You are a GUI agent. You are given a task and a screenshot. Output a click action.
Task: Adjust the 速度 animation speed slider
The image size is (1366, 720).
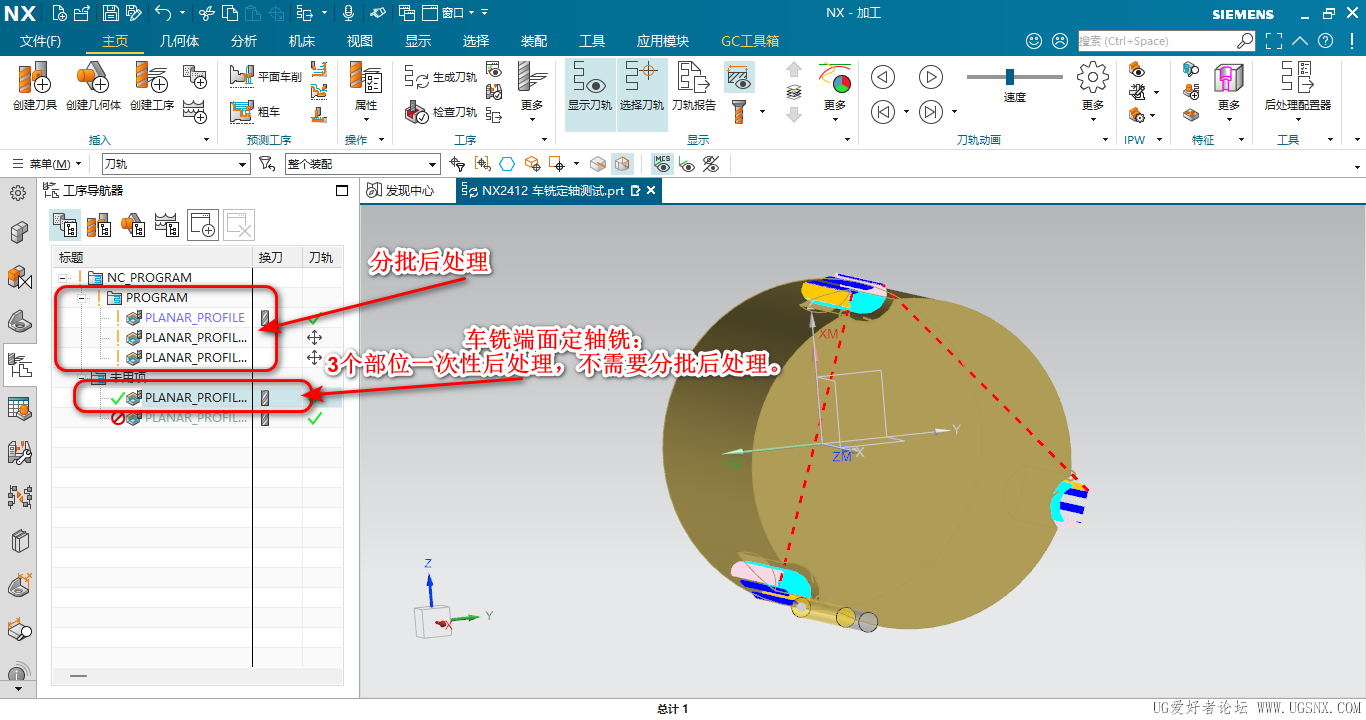1010,77
